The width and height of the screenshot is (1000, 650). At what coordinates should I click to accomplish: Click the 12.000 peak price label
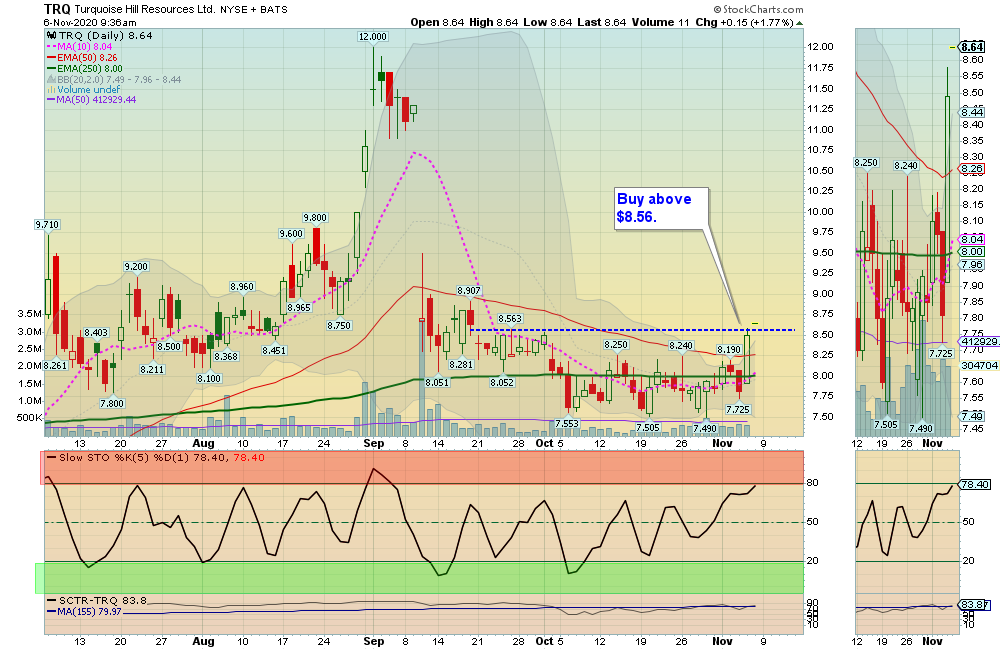coord(372,36)
